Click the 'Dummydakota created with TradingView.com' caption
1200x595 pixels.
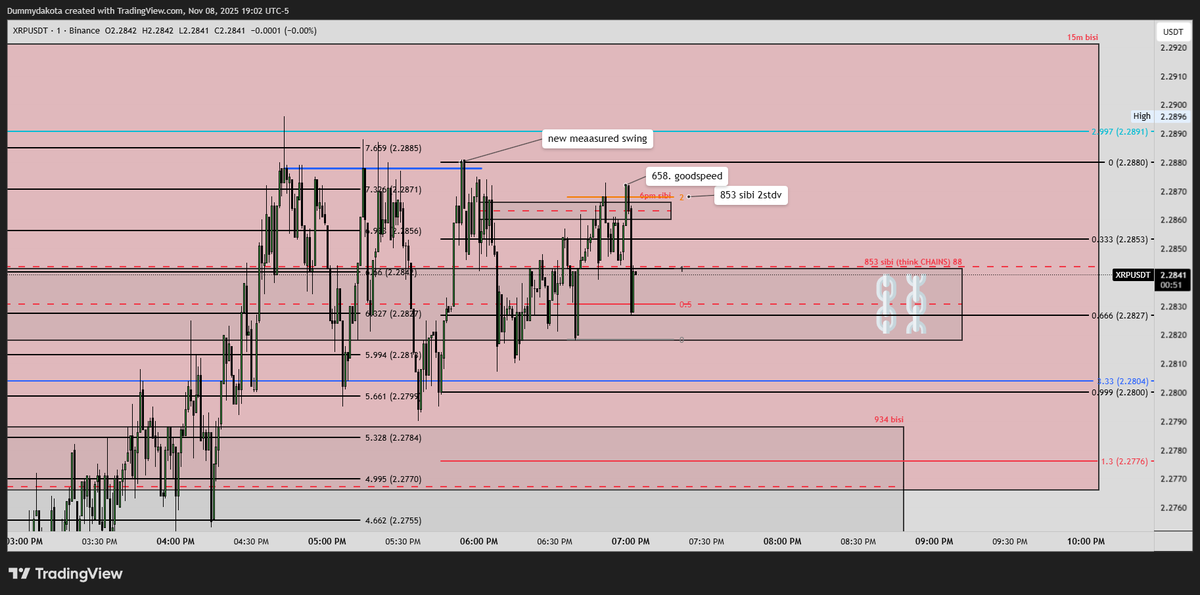click(x=93, y=9)
